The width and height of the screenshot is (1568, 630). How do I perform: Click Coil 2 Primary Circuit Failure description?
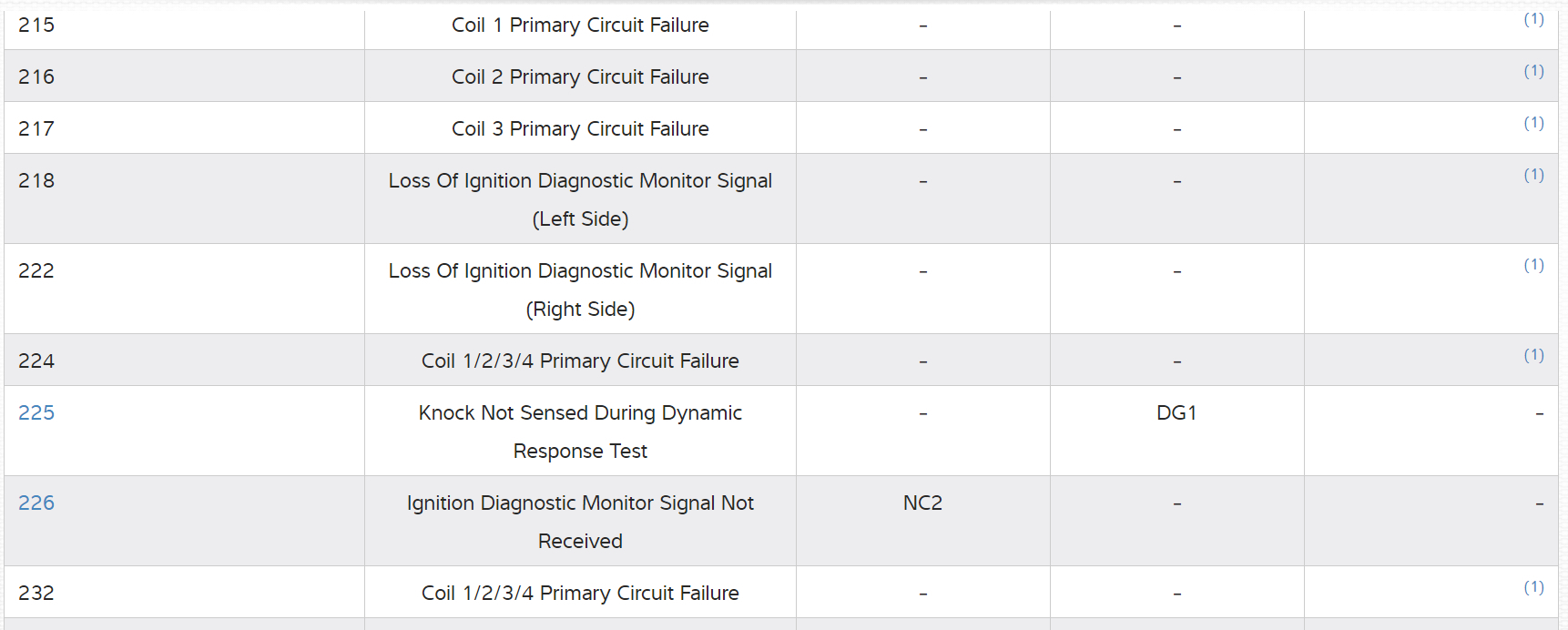[580, 77]
